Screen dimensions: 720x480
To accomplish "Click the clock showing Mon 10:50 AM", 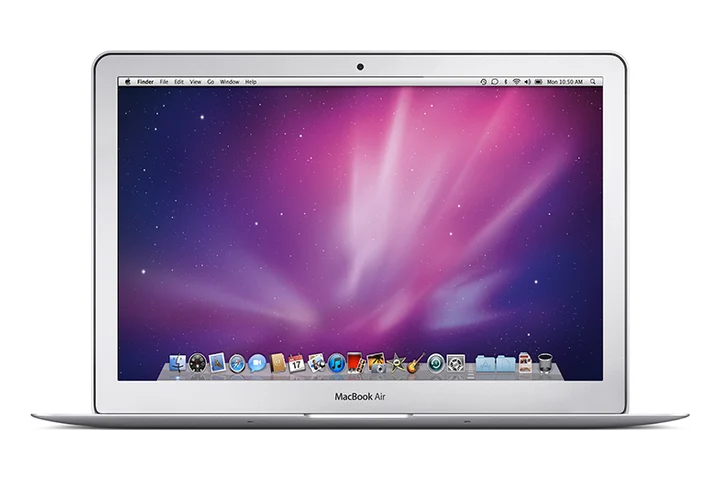I will (x=565, y=82).
